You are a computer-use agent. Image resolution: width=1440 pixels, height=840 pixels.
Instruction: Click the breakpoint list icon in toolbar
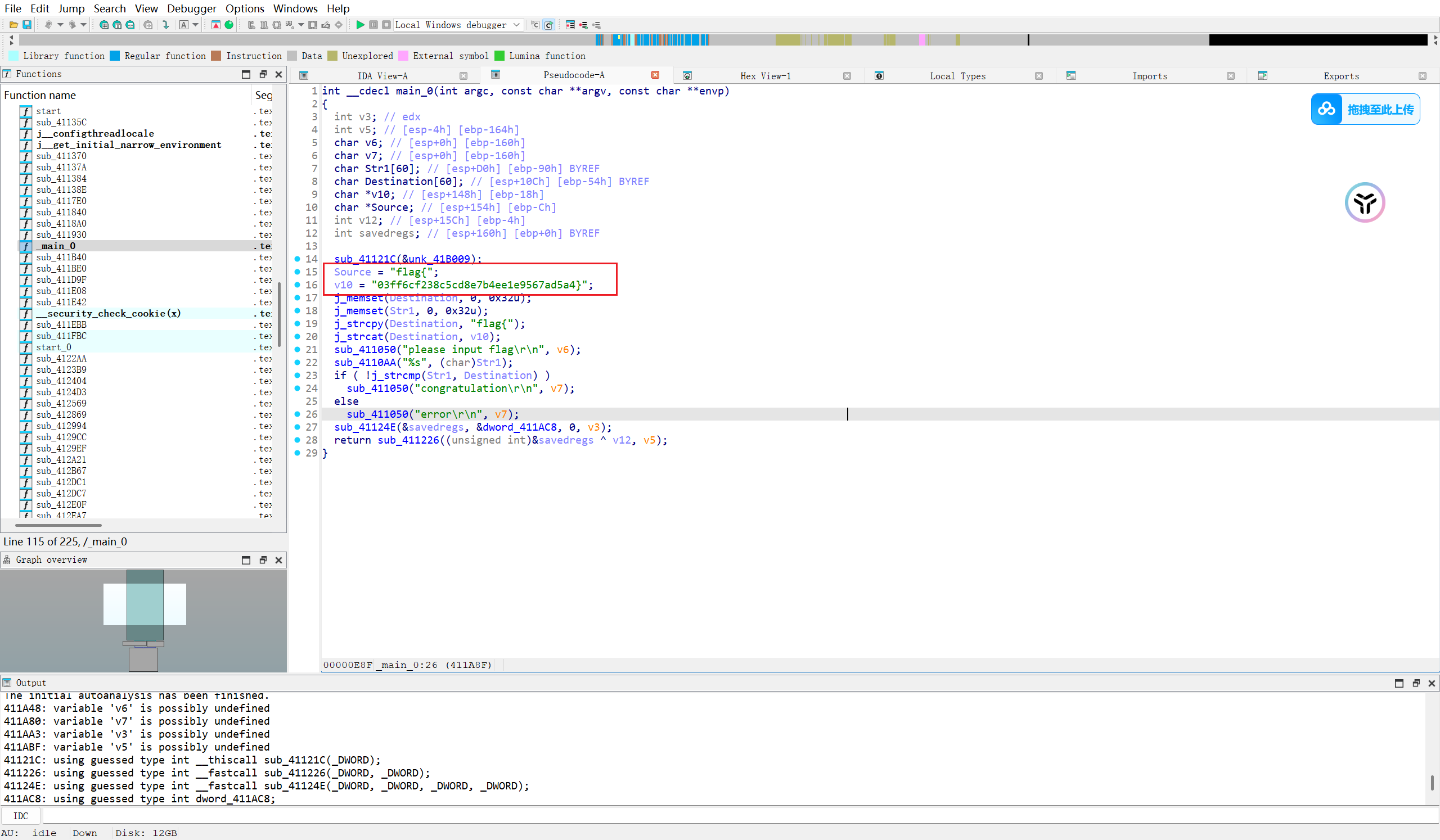570,25
